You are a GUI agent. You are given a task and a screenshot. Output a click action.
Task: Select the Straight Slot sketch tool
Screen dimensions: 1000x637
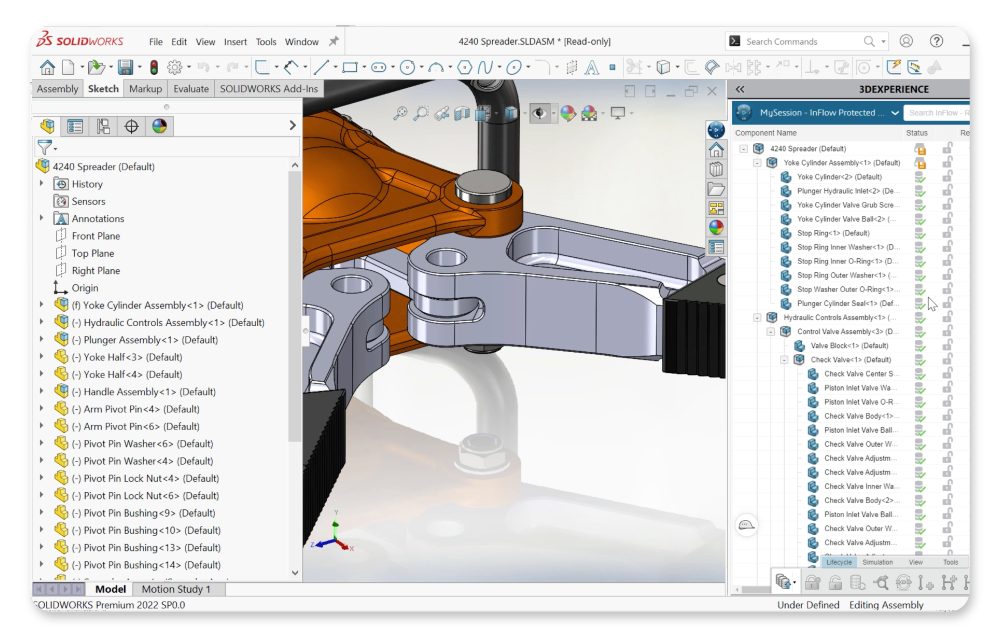(378, 67)
